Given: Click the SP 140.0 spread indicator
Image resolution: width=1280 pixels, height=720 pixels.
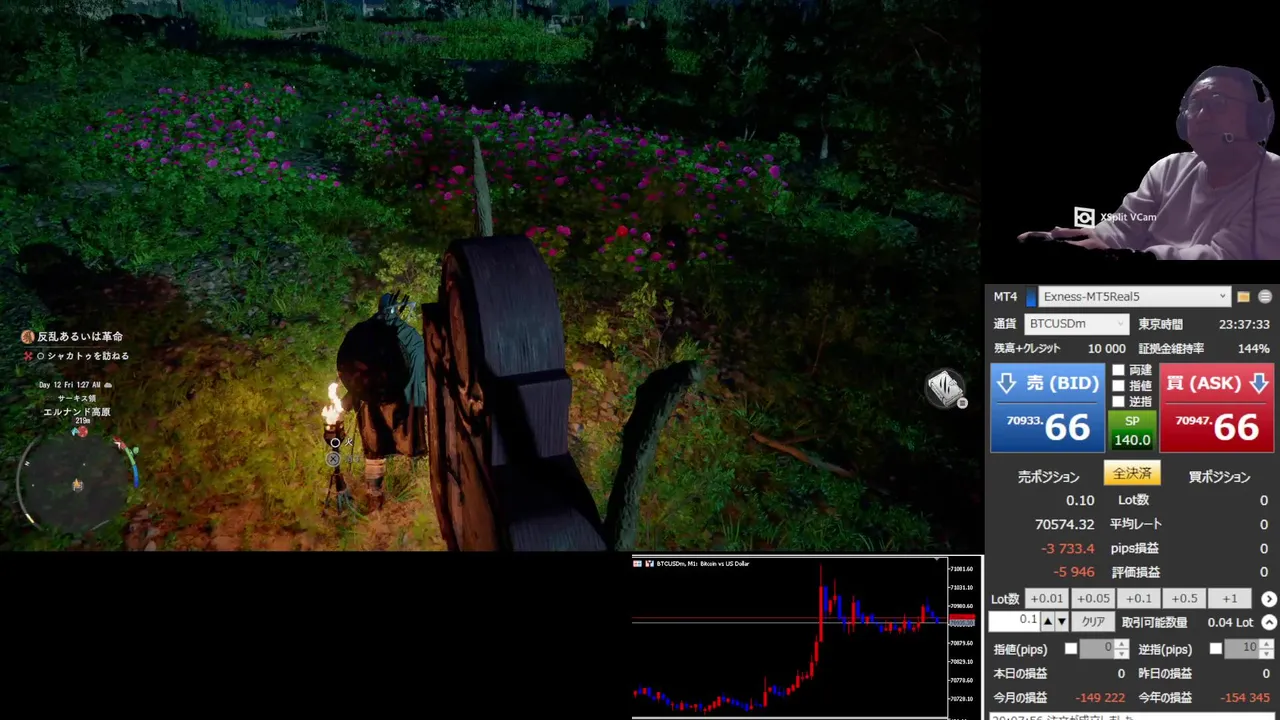Looking at the screenshot, I should (x=1132, y=431).
